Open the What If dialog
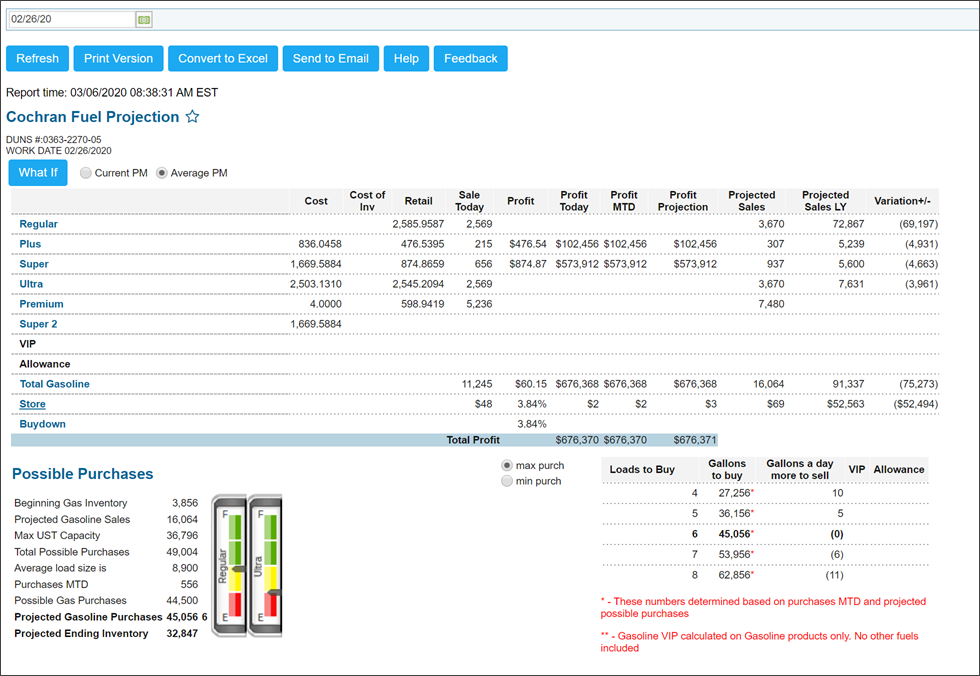Image resolution: width=980 pixels, height=676 pixels. [x=38, y=173]
